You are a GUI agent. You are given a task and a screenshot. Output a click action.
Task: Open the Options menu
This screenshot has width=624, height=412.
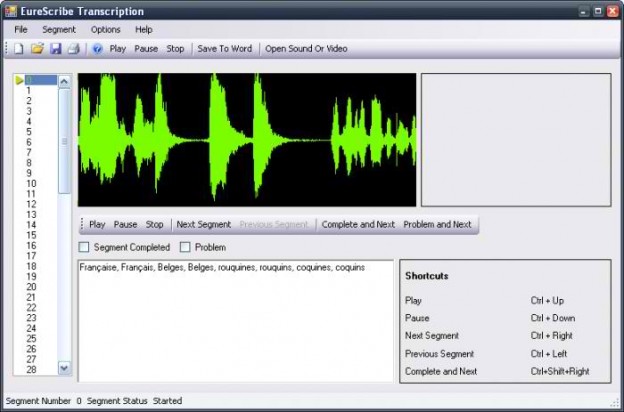click(105, 29)
